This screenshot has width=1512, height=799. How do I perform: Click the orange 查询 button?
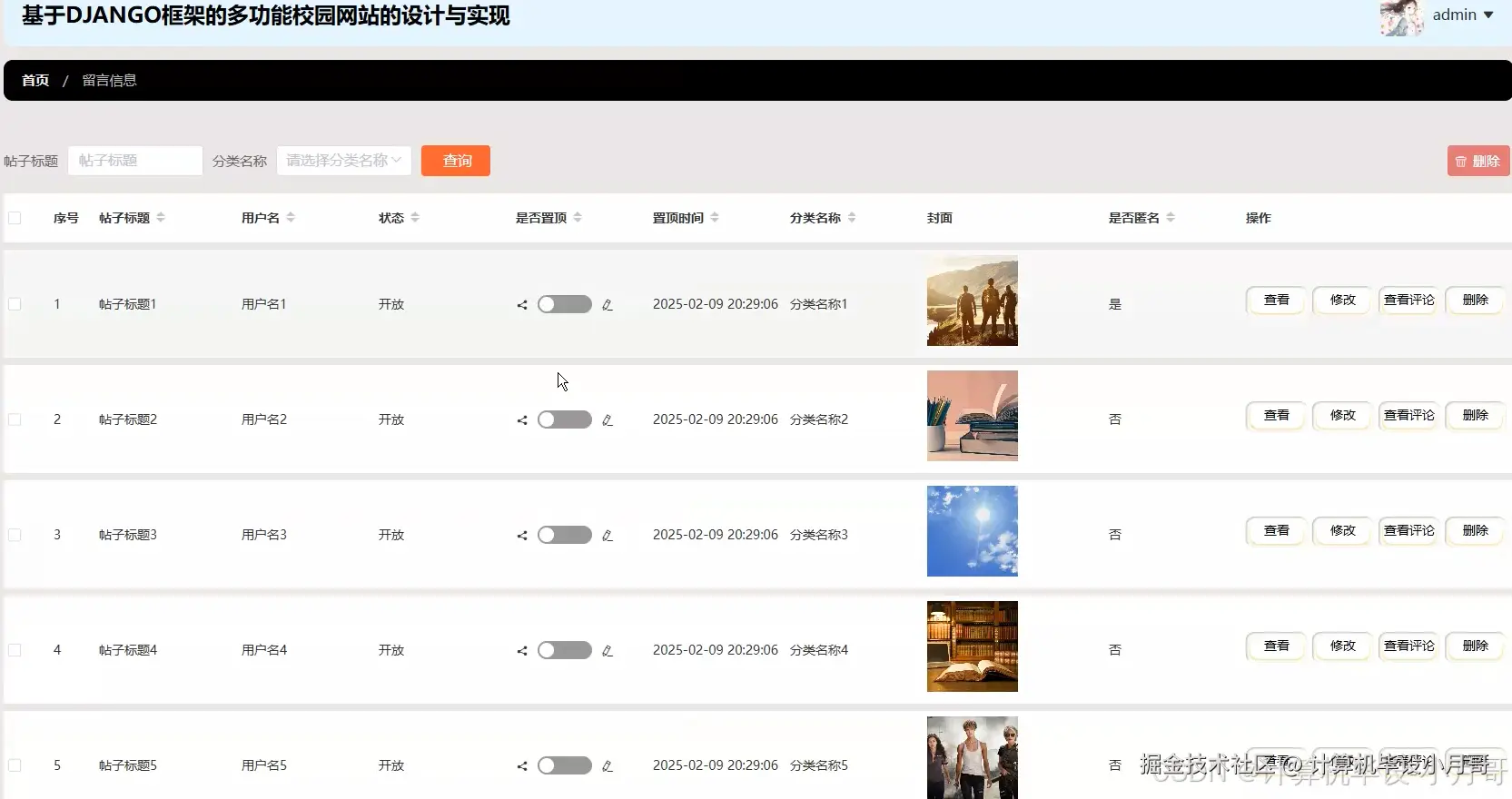pos(456,161)
